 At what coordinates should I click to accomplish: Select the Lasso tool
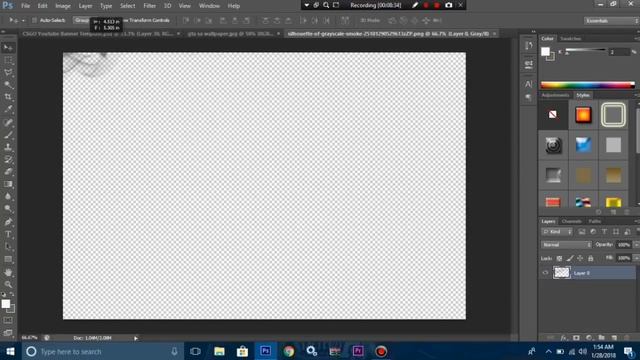[8, 73]
